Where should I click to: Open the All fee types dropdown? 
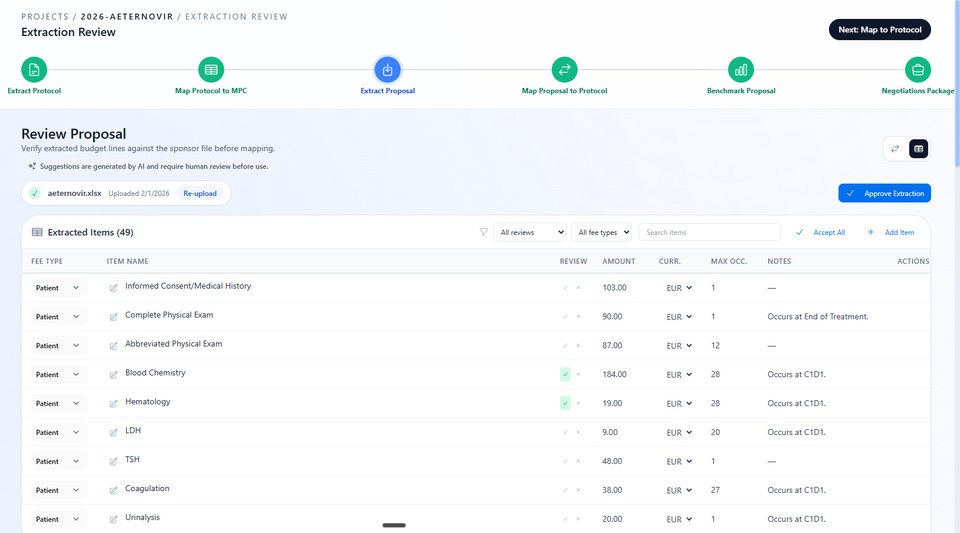click(x=602, y=233)
